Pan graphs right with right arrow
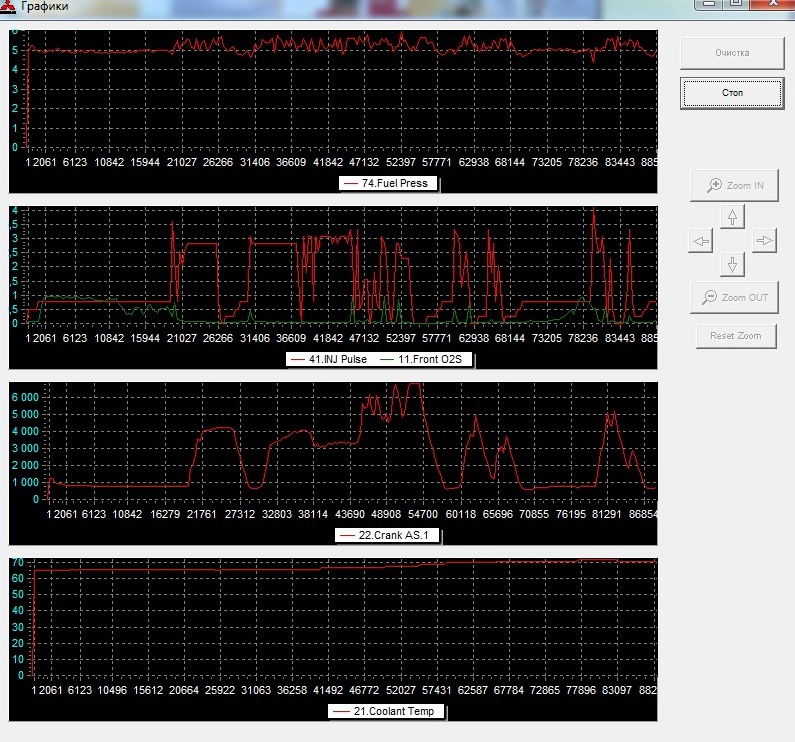This screenshot has height=742, width=795. [764, 240]
